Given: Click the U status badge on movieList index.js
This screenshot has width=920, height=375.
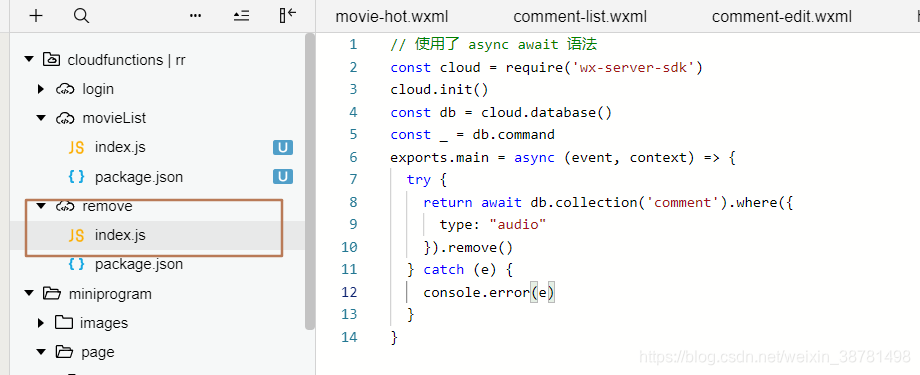Looking at the screenshot, I should tap(283, 148).
